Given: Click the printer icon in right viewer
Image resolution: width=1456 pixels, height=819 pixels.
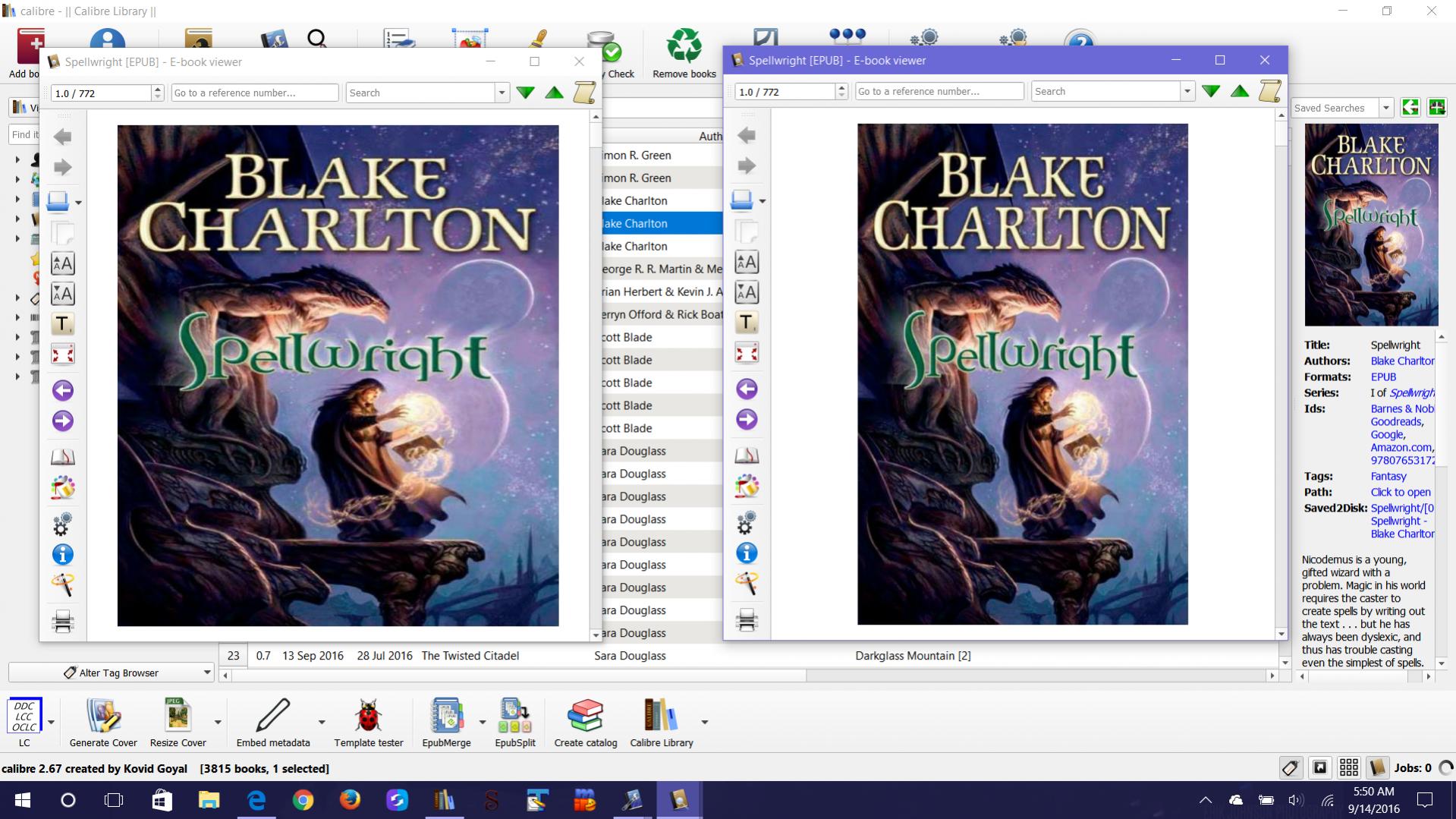Looking at the screenshot, I should pyautogui.click(x=747, y=620).
